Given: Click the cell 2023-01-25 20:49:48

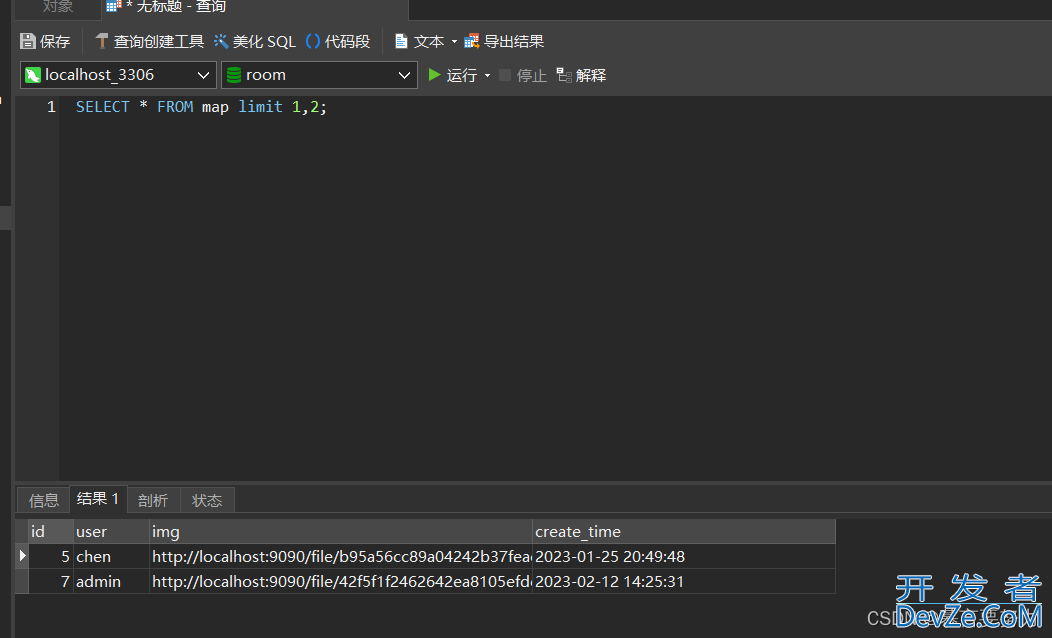Looking at the screenshot, I should (684, 556).
